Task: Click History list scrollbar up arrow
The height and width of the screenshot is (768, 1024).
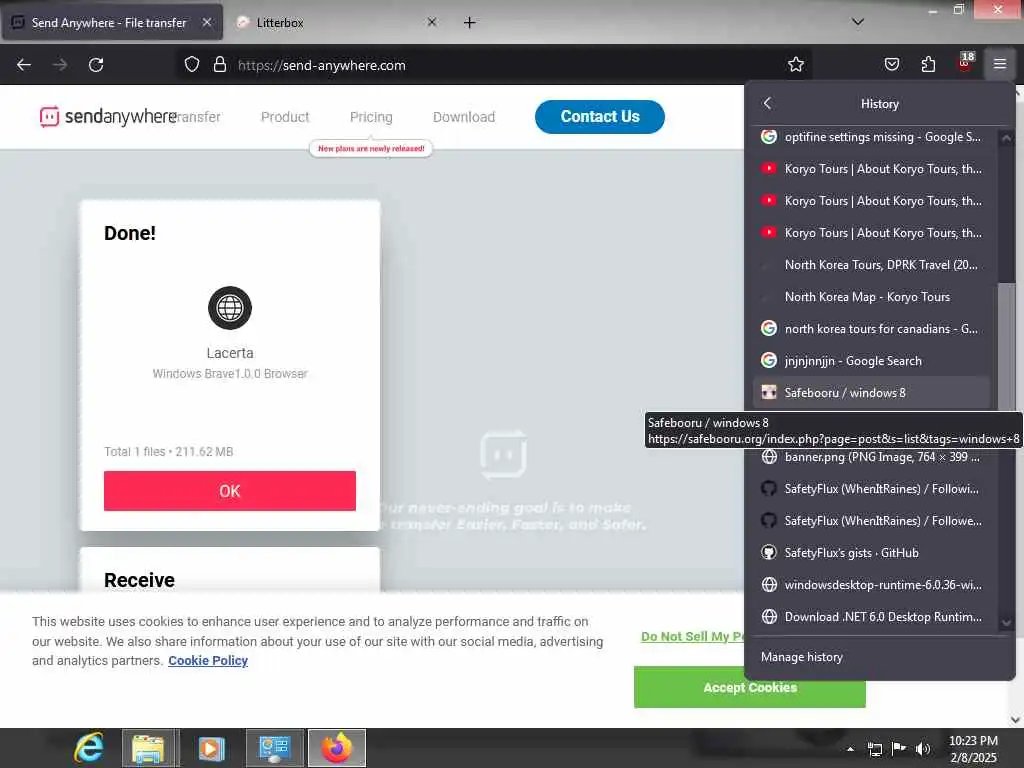Action: coord(1006,138)
